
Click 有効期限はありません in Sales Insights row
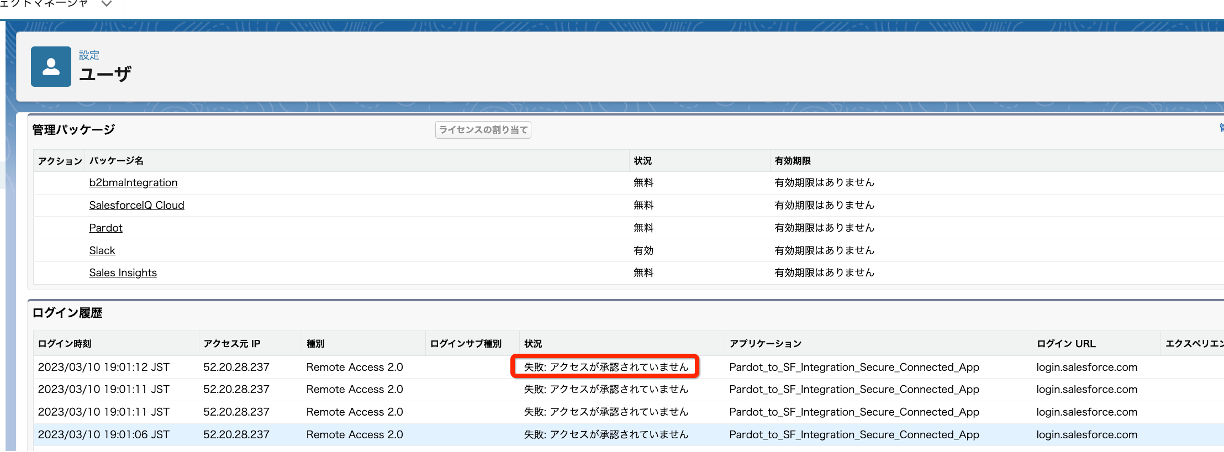tap(824, 273)
